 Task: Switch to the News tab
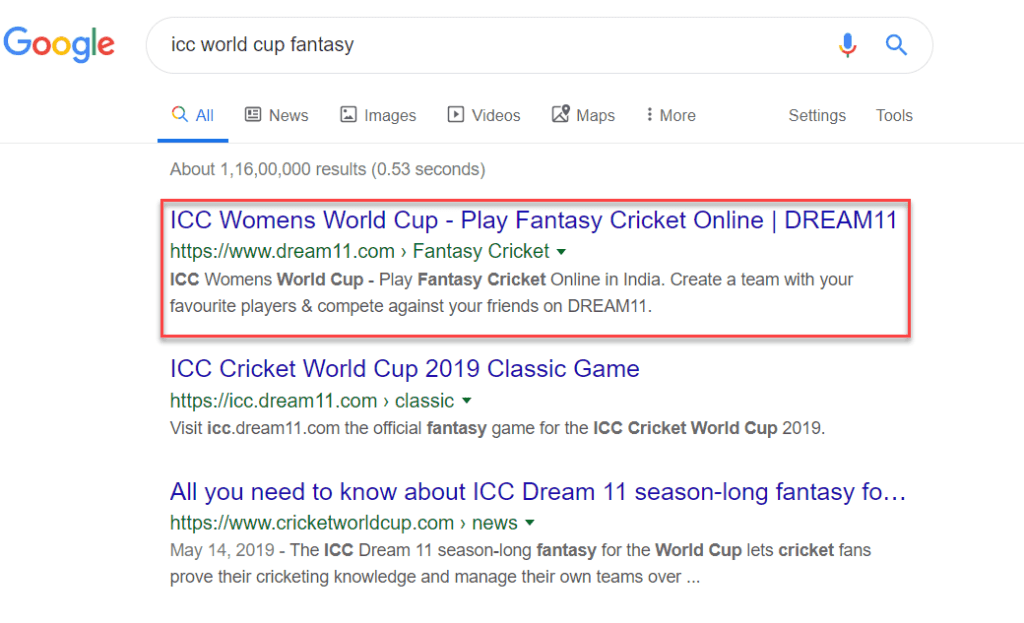pos(276,116)
